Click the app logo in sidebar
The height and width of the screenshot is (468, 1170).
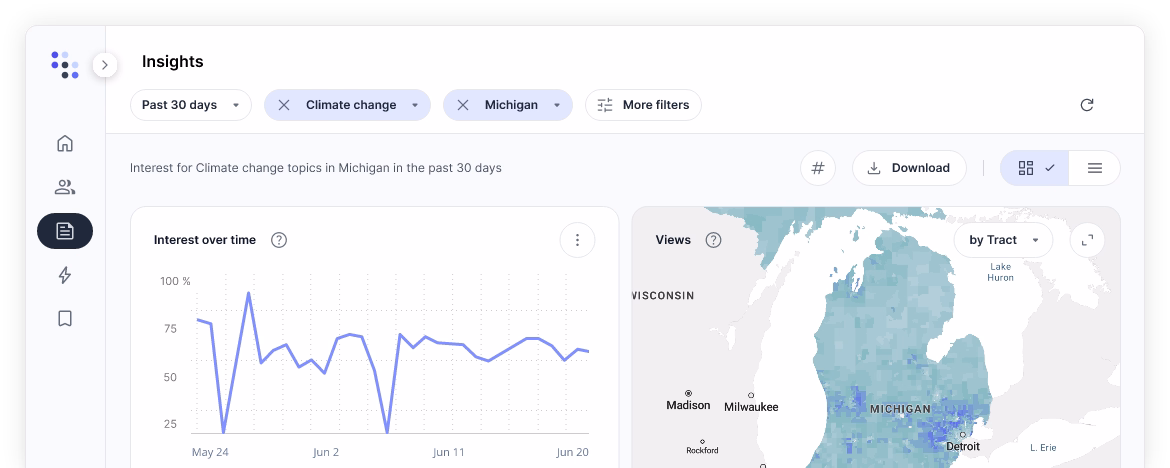coord(65,65)
